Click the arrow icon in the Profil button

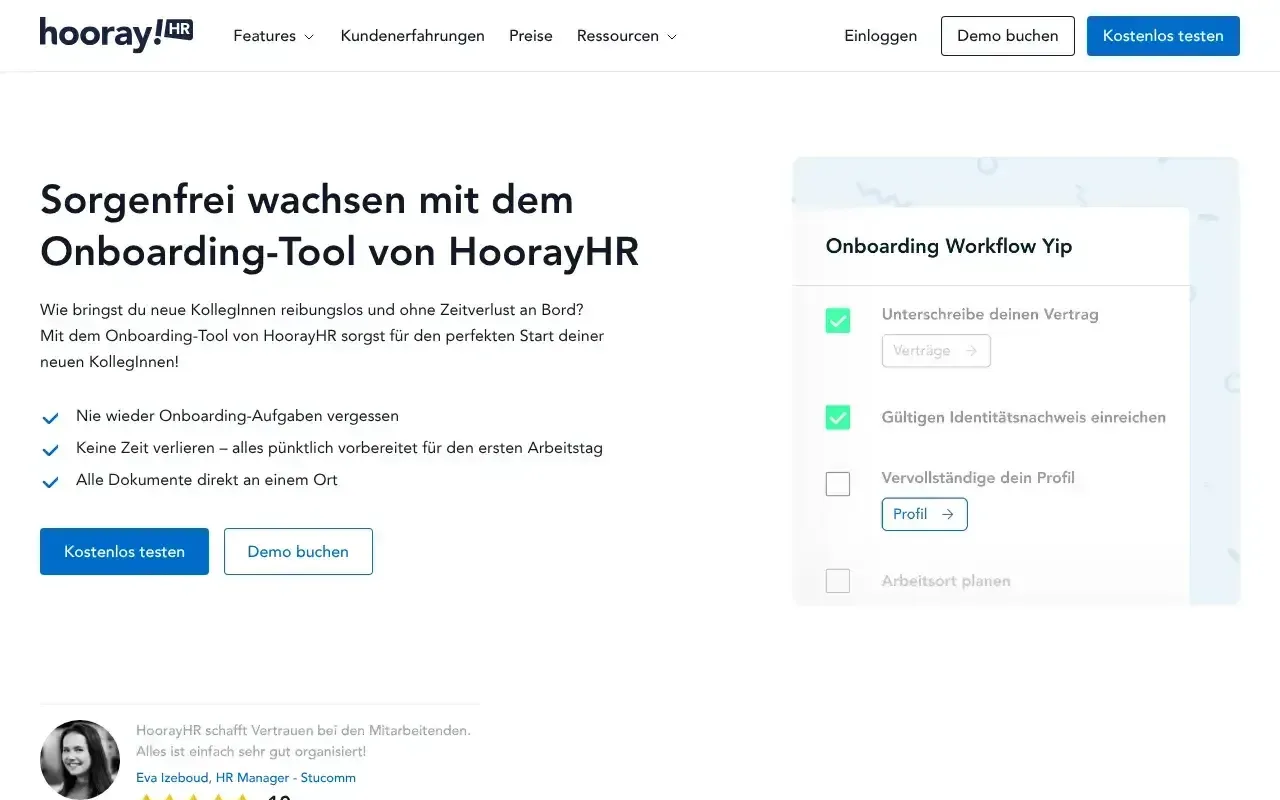point(947,514)
